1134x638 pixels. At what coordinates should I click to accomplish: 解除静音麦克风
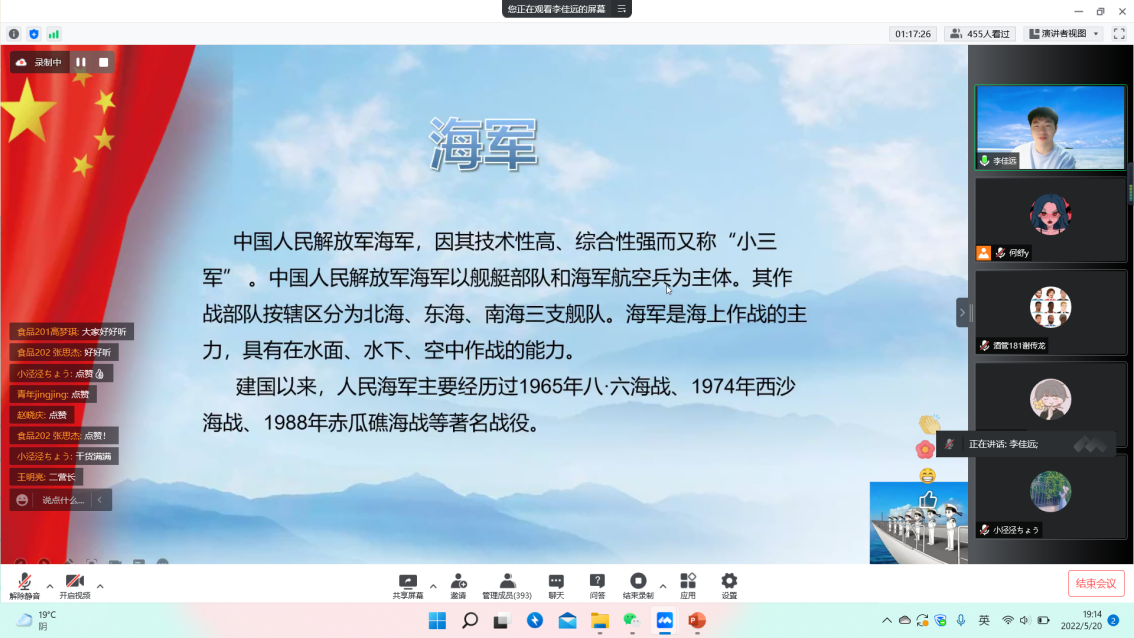(22, 580)
